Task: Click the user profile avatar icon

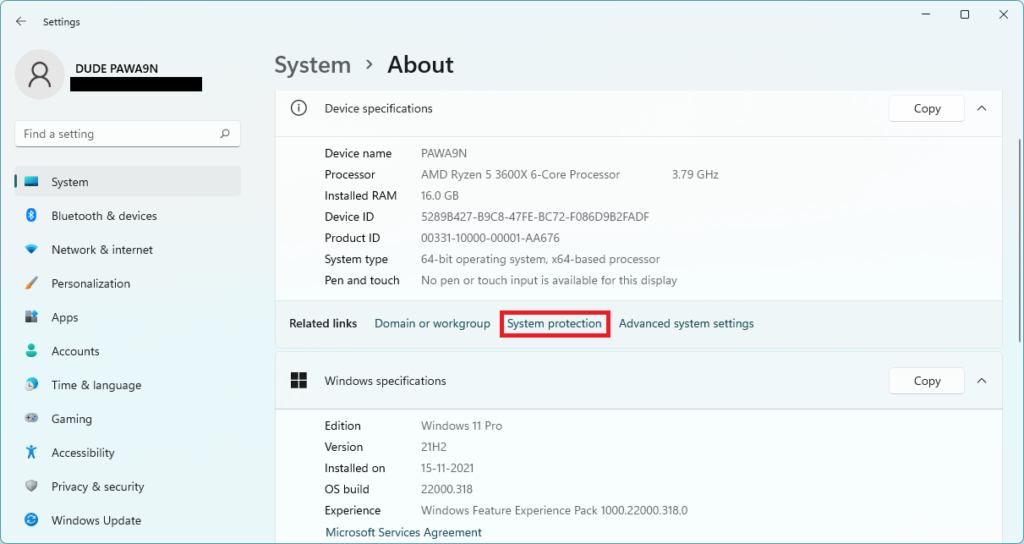Action: 40,75
